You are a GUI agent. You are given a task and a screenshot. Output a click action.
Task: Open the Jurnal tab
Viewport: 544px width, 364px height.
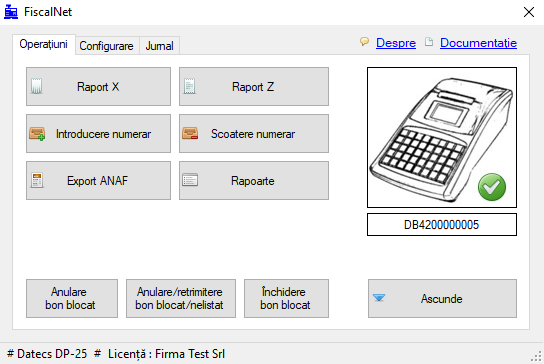pos(160,46)
